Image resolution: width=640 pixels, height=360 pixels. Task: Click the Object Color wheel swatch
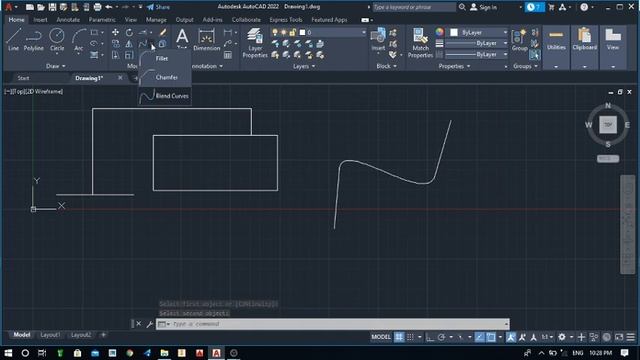439,32
